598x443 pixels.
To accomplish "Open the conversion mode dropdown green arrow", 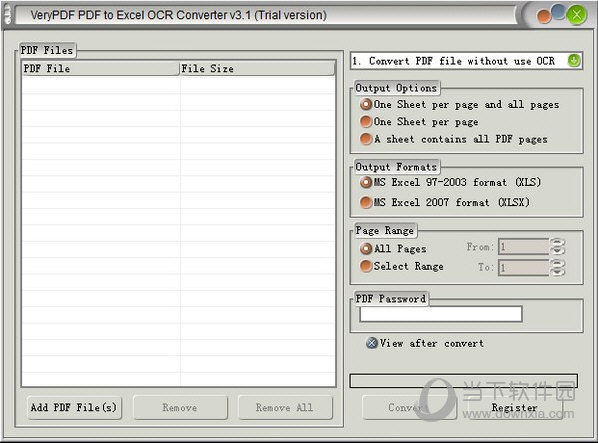I will pyautogui.click(x=574, y=61).
